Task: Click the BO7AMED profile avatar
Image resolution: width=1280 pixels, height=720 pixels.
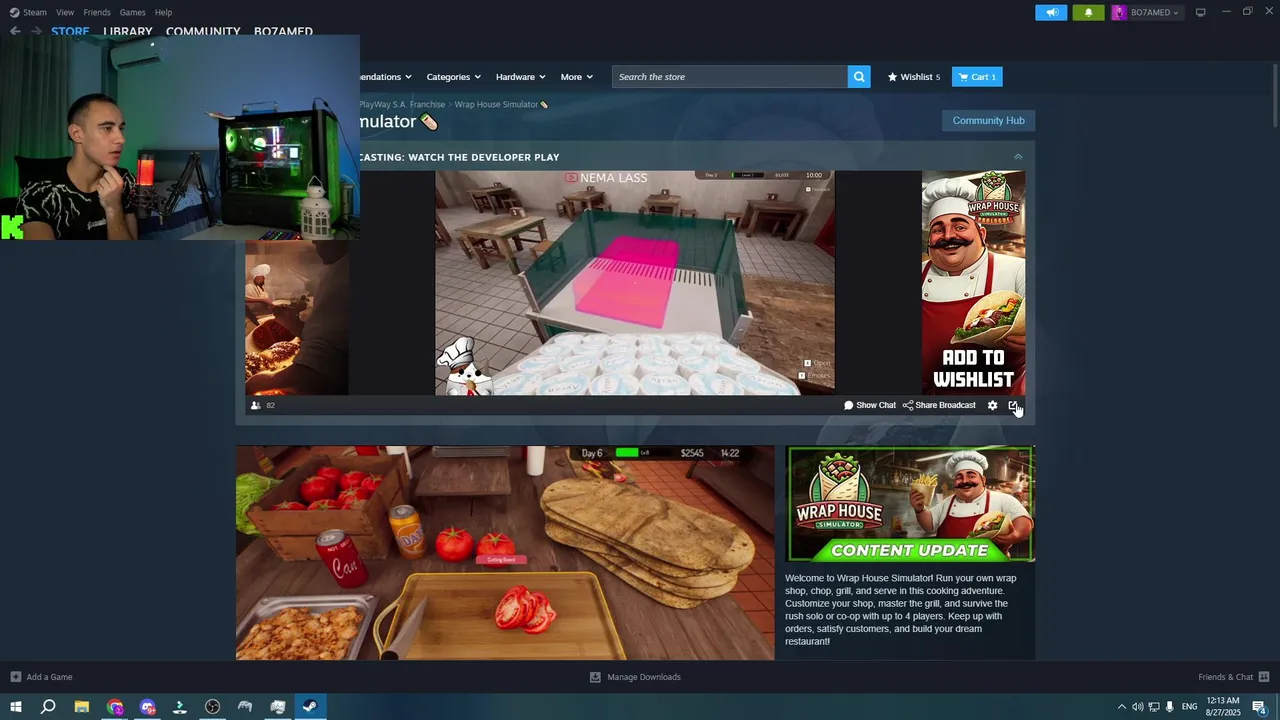Action: click(x=1119, y=12)
